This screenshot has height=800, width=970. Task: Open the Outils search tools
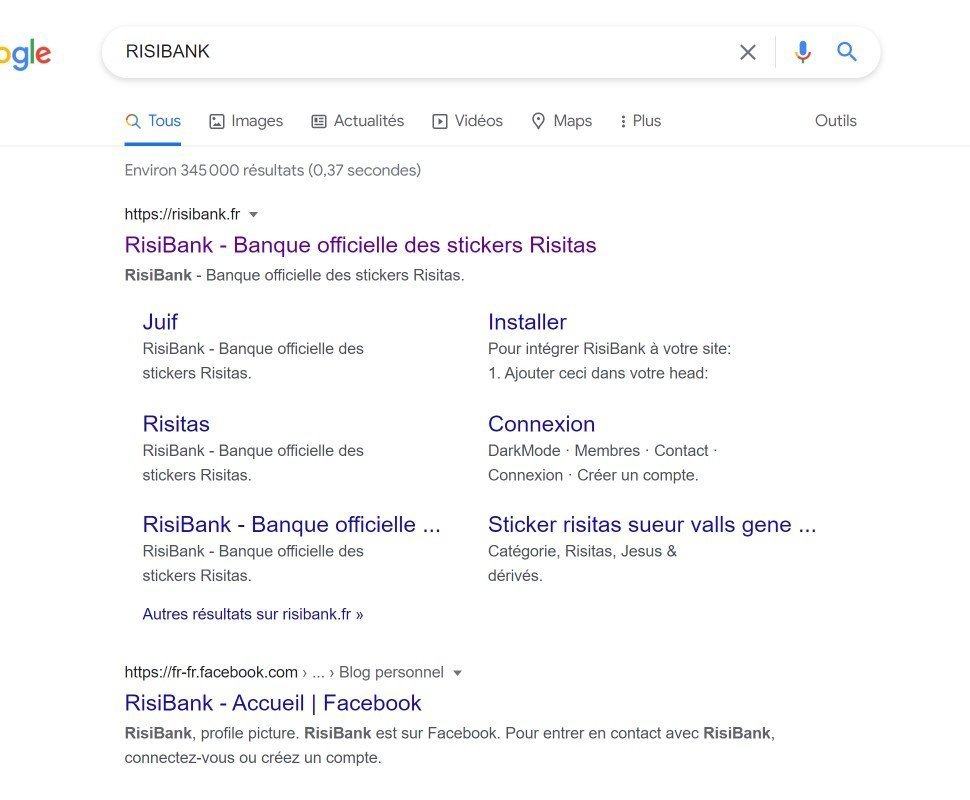click(x=835, y=121)
